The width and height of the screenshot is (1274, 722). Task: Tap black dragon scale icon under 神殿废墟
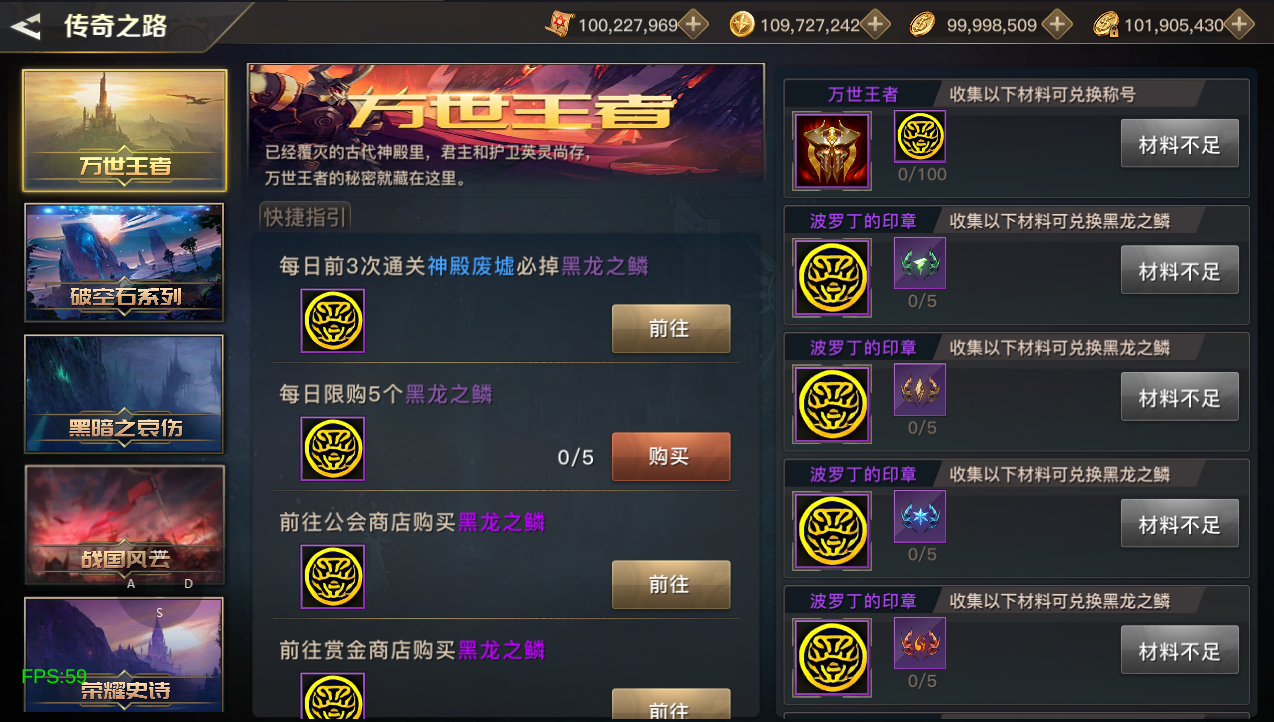point(333,321)
